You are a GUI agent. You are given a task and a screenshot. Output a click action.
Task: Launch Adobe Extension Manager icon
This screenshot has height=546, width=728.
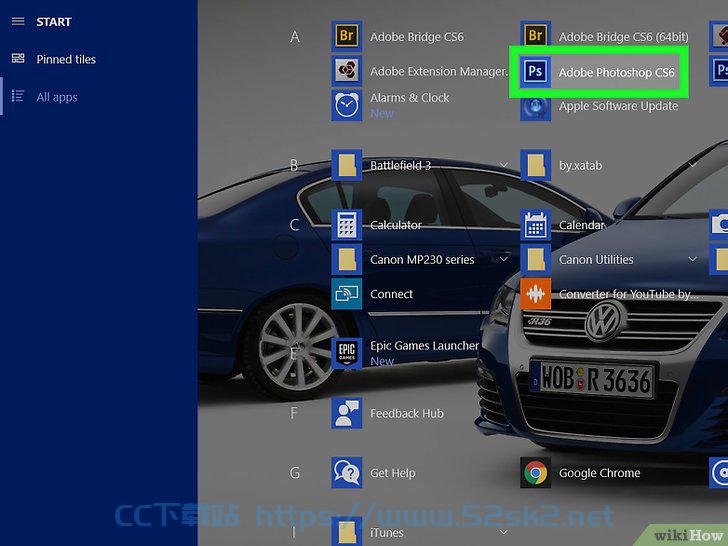(x=347, y=71)
